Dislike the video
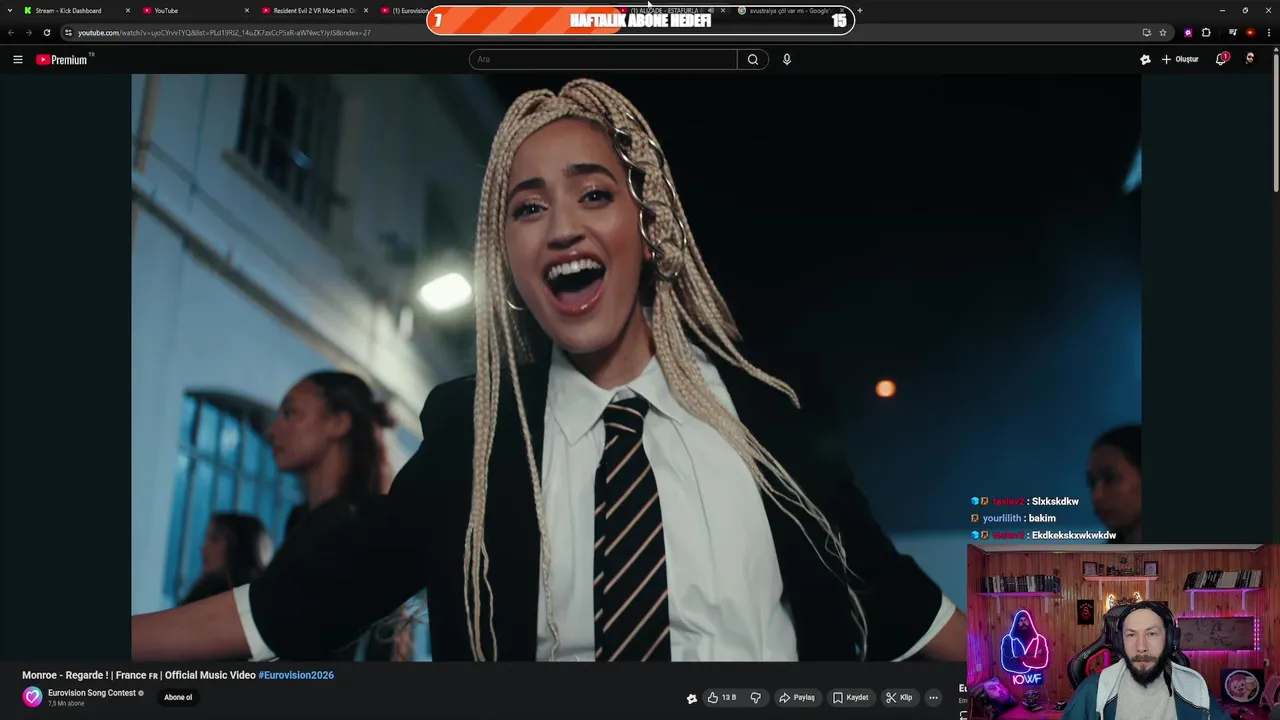Screen dimensions: 1280x720 pos(756,698)
